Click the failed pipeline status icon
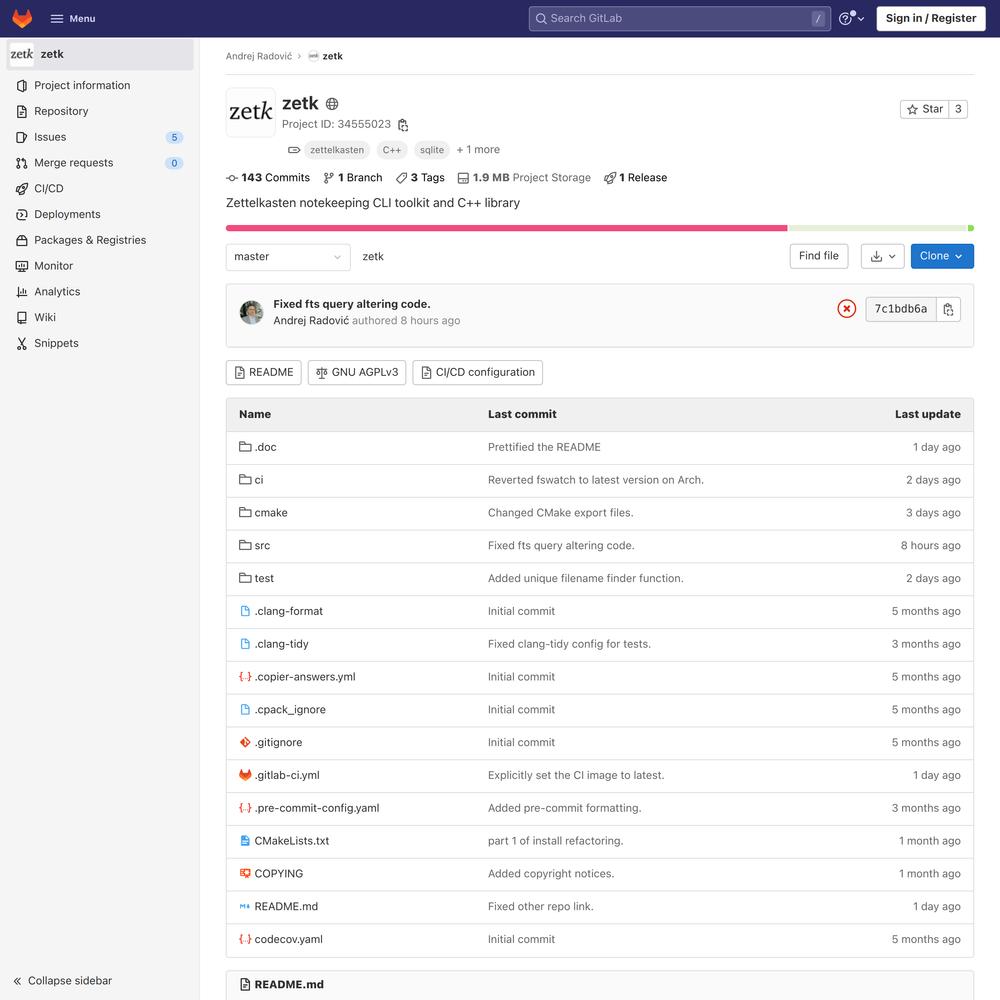The width and height of the screenshot is (1000, 1000). (846, 309)
